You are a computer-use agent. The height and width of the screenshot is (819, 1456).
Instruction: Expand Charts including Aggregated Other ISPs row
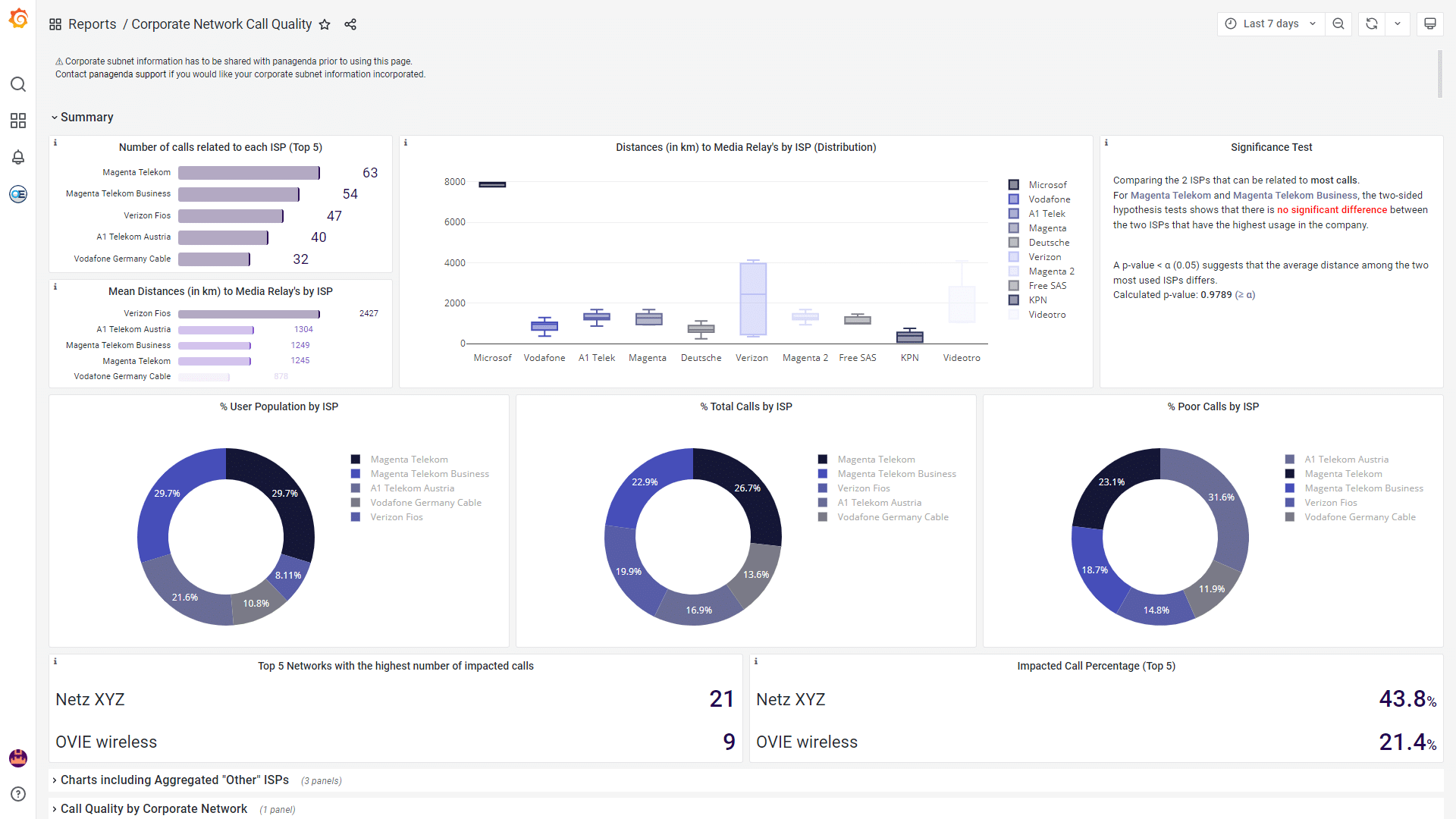point(174,780)
